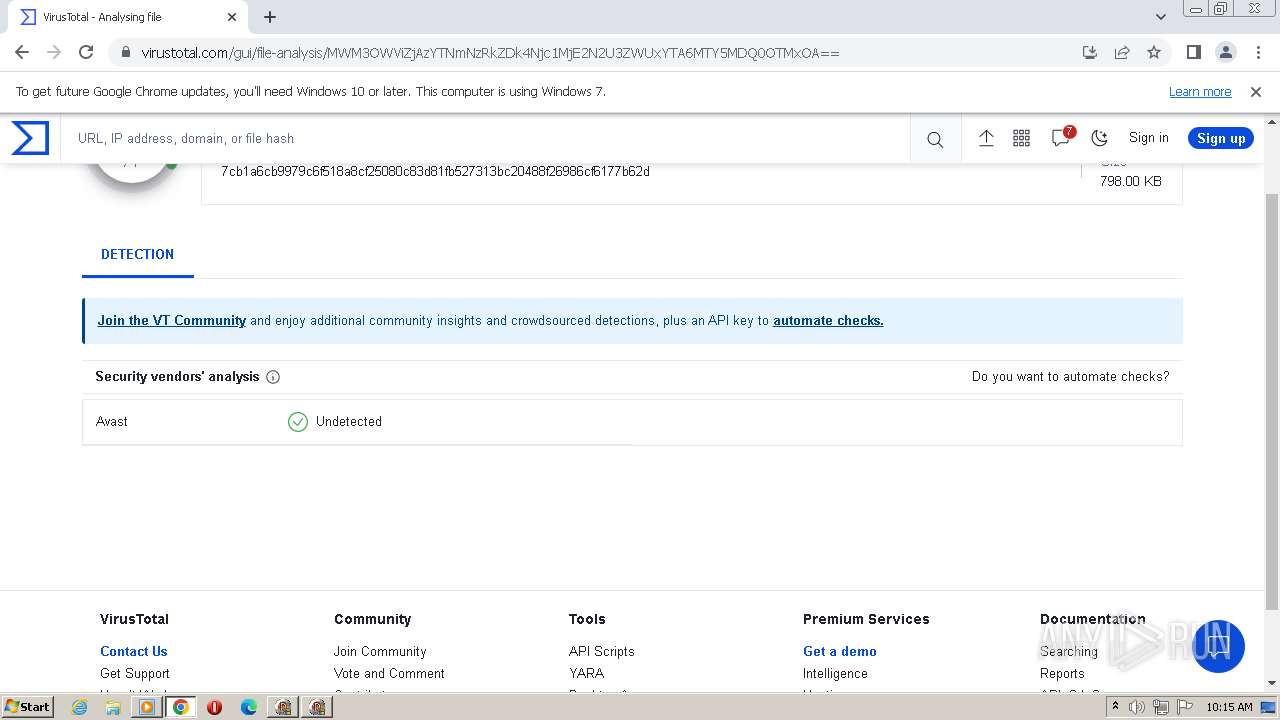Open the Get a demo link

coord(839,651)
